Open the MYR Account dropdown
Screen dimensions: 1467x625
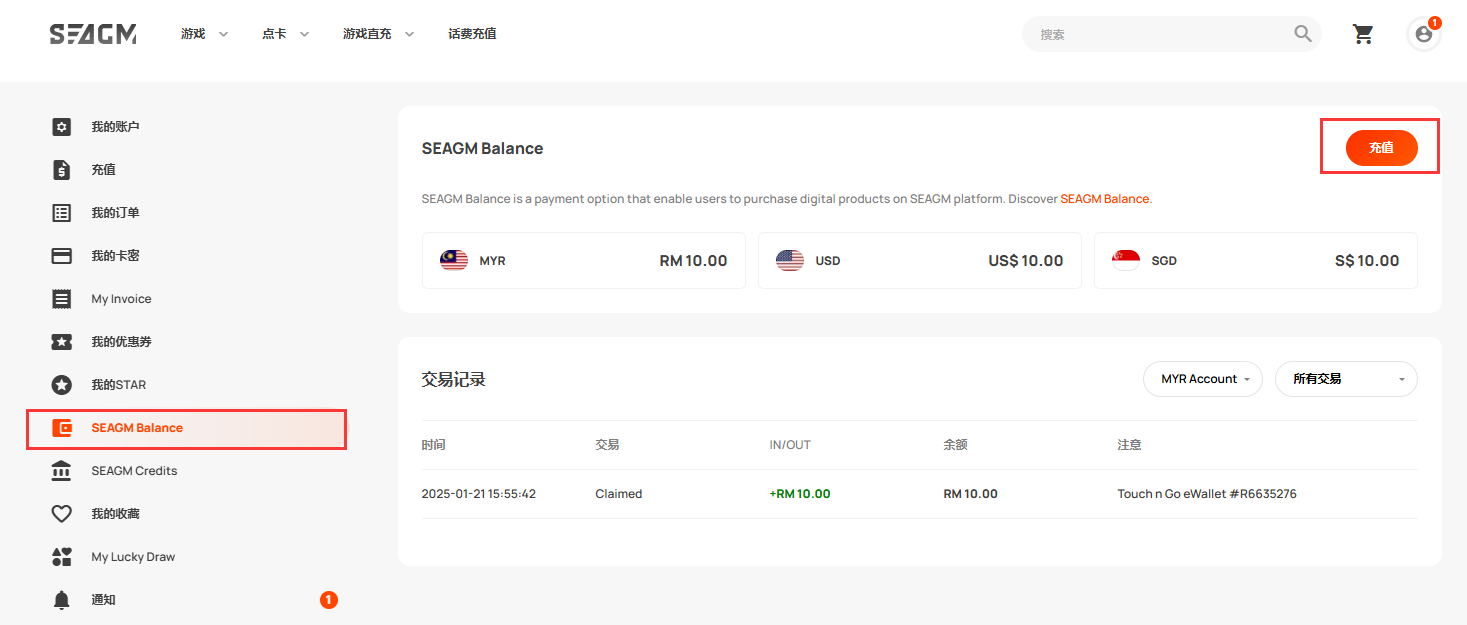tap(1203, 379)
